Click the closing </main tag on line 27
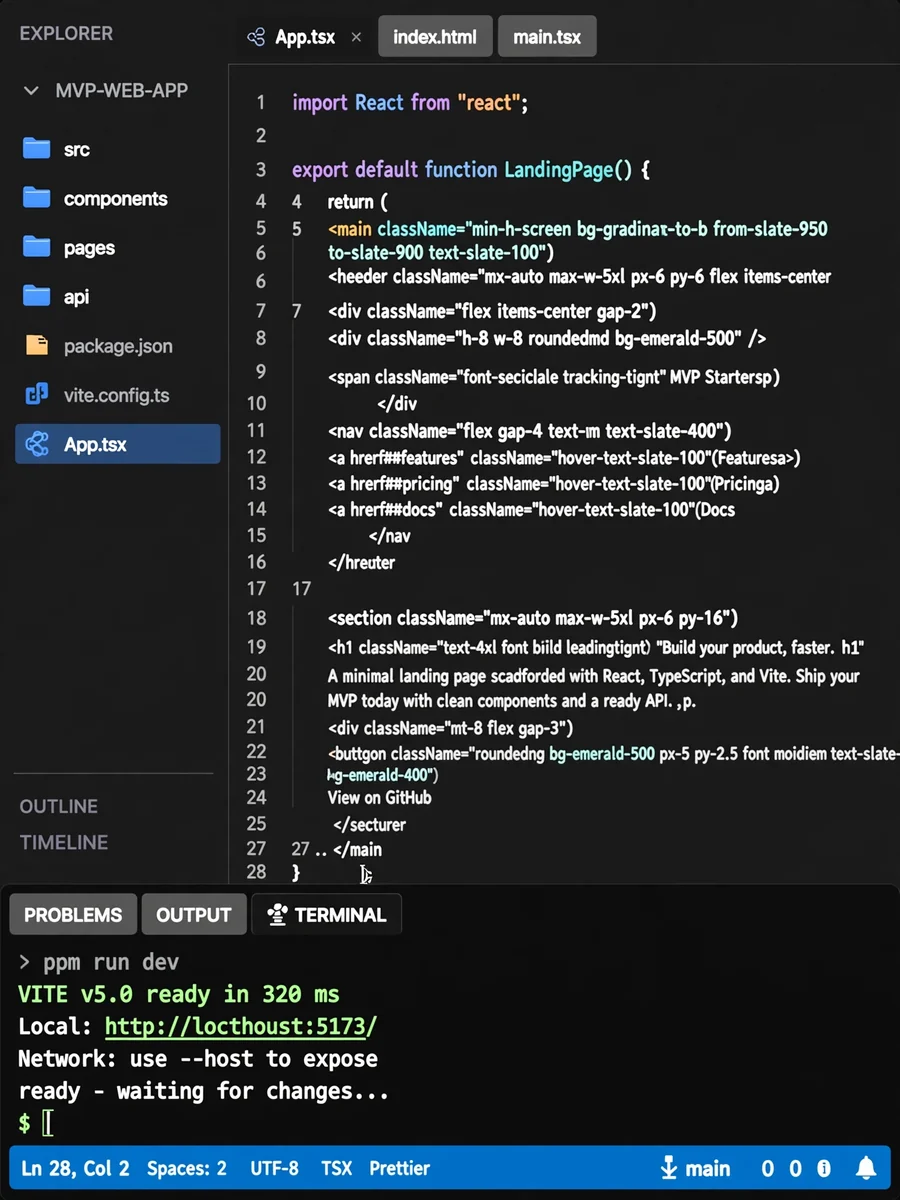 pos(358,849)
